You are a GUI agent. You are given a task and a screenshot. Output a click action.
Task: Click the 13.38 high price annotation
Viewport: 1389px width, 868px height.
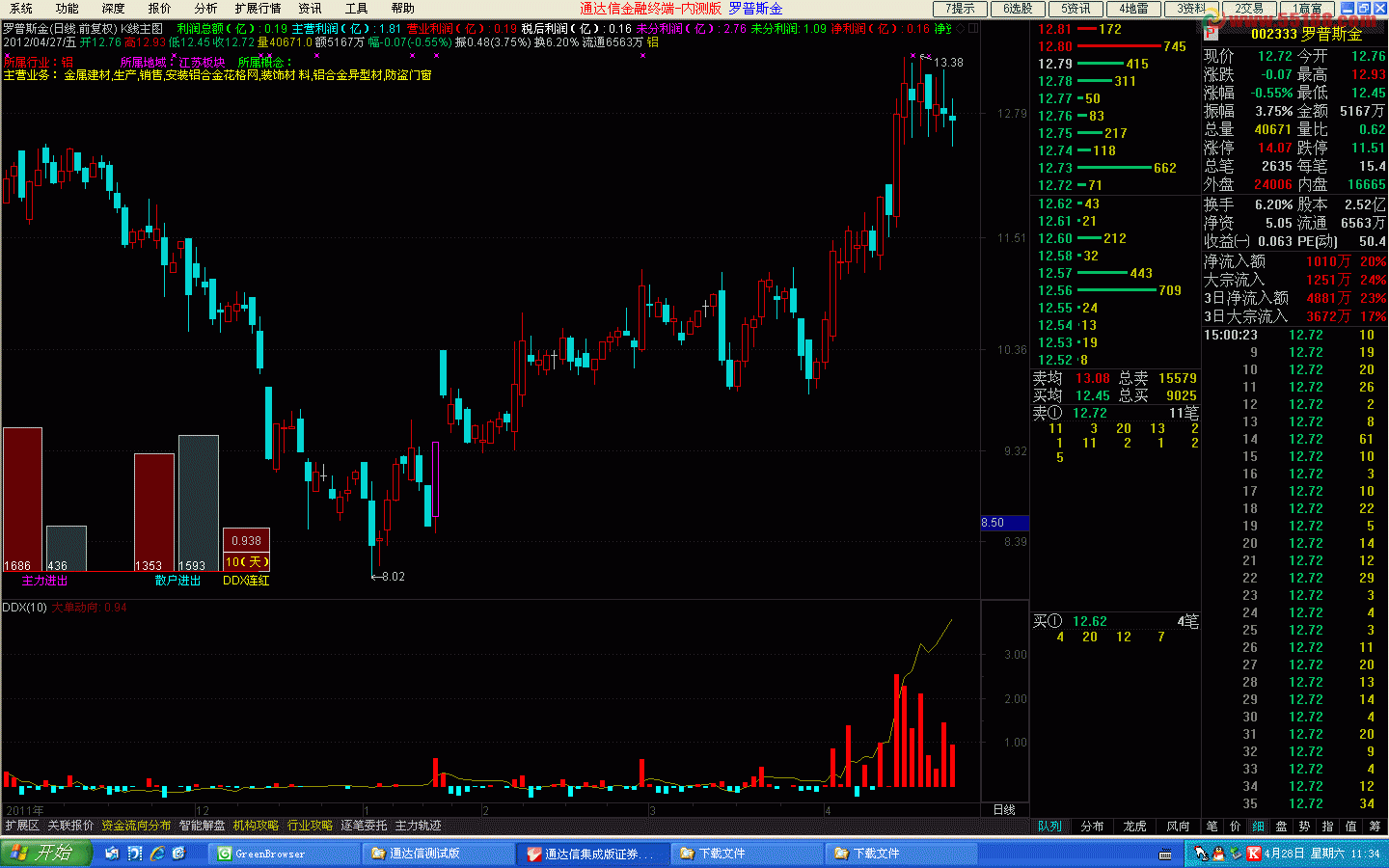(948, 62)
